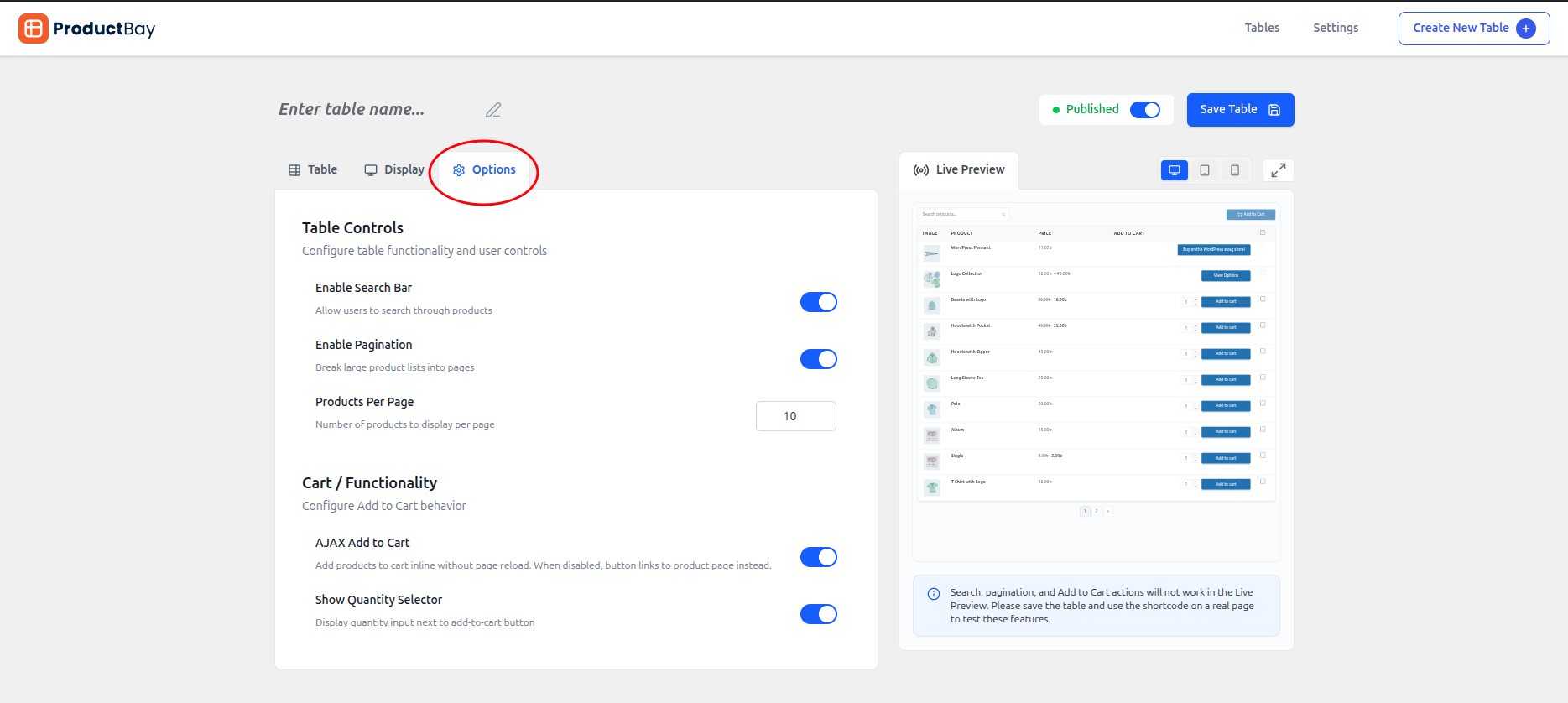This screenshot has height=703, width=1568.
Task: Check the Beanie with Logo row checkbox
Action: coord(1263,299)
